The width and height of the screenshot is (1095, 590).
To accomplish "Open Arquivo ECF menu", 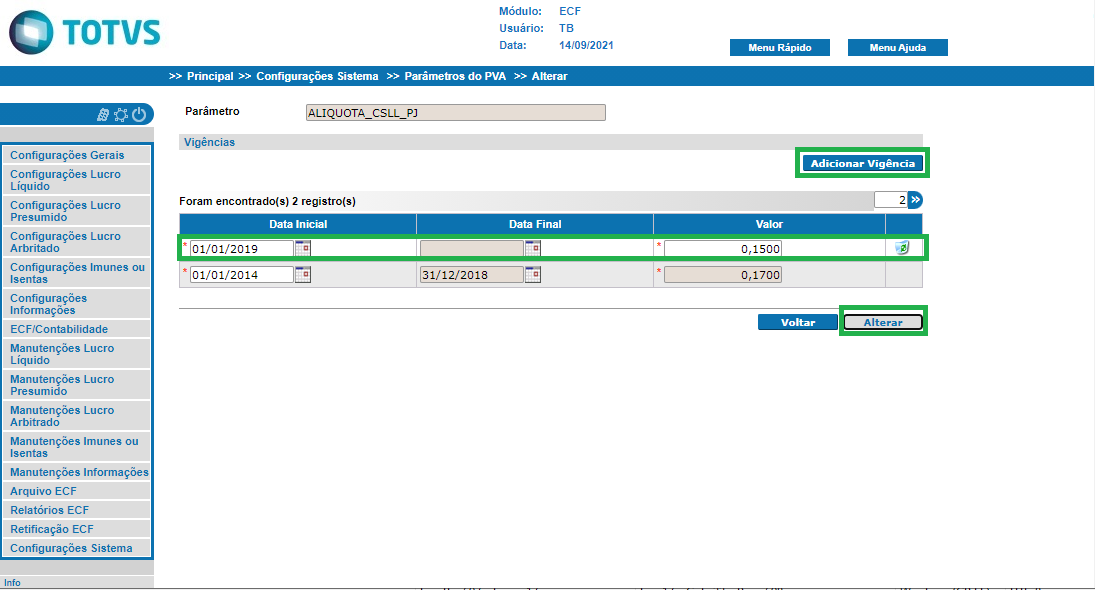I will tap(77, 491).
